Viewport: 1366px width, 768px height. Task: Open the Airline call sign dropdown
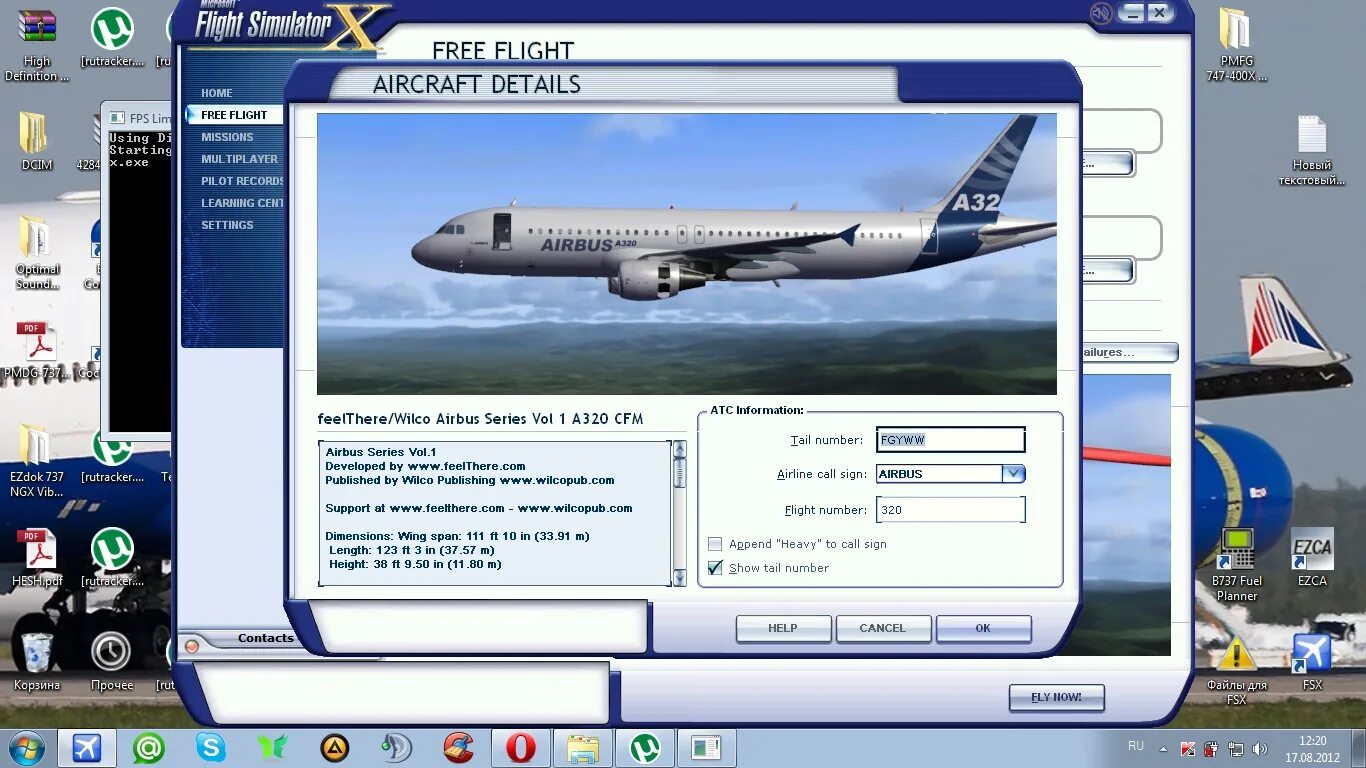[1013, 474]
